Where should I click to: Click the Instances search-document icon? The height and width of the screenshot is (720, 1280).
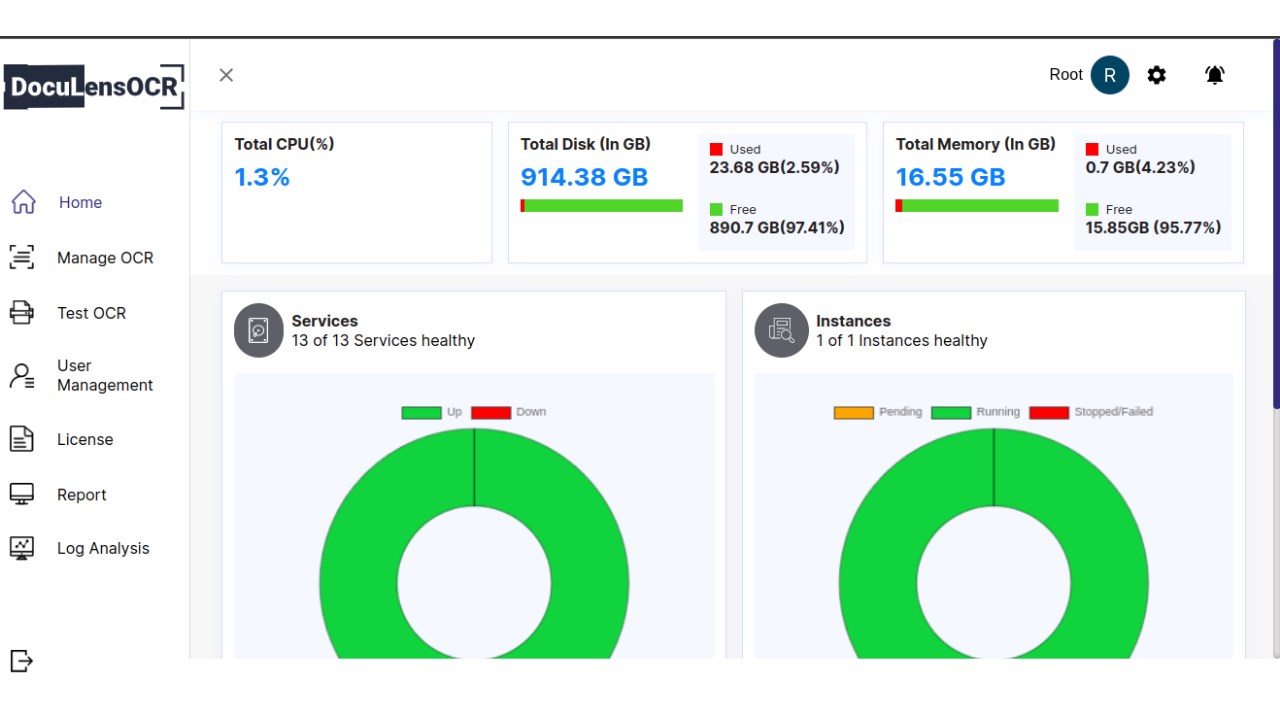pyautogui.click(x=781, y=330)
